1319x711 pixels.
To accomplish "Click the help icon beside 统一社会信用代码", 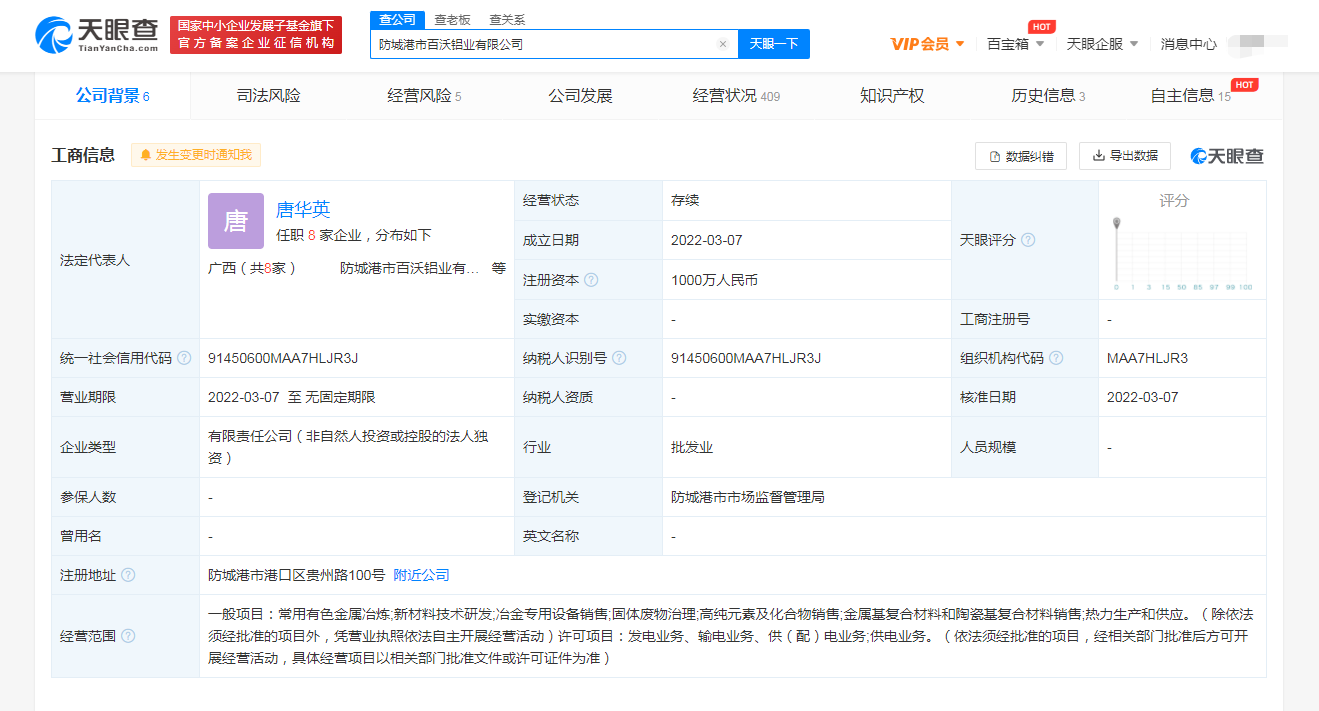I will pos(182,357).
